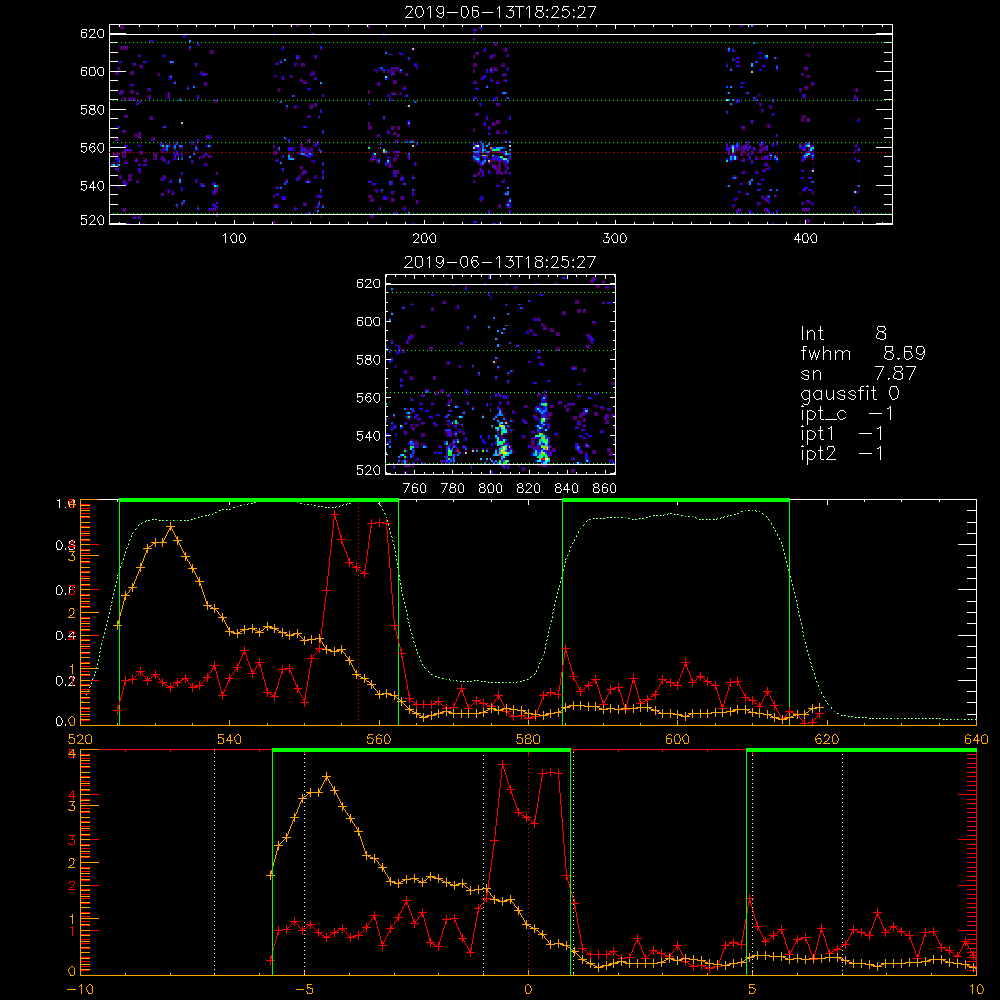Select the 'sn 7.87' readout line

point(858,373)
